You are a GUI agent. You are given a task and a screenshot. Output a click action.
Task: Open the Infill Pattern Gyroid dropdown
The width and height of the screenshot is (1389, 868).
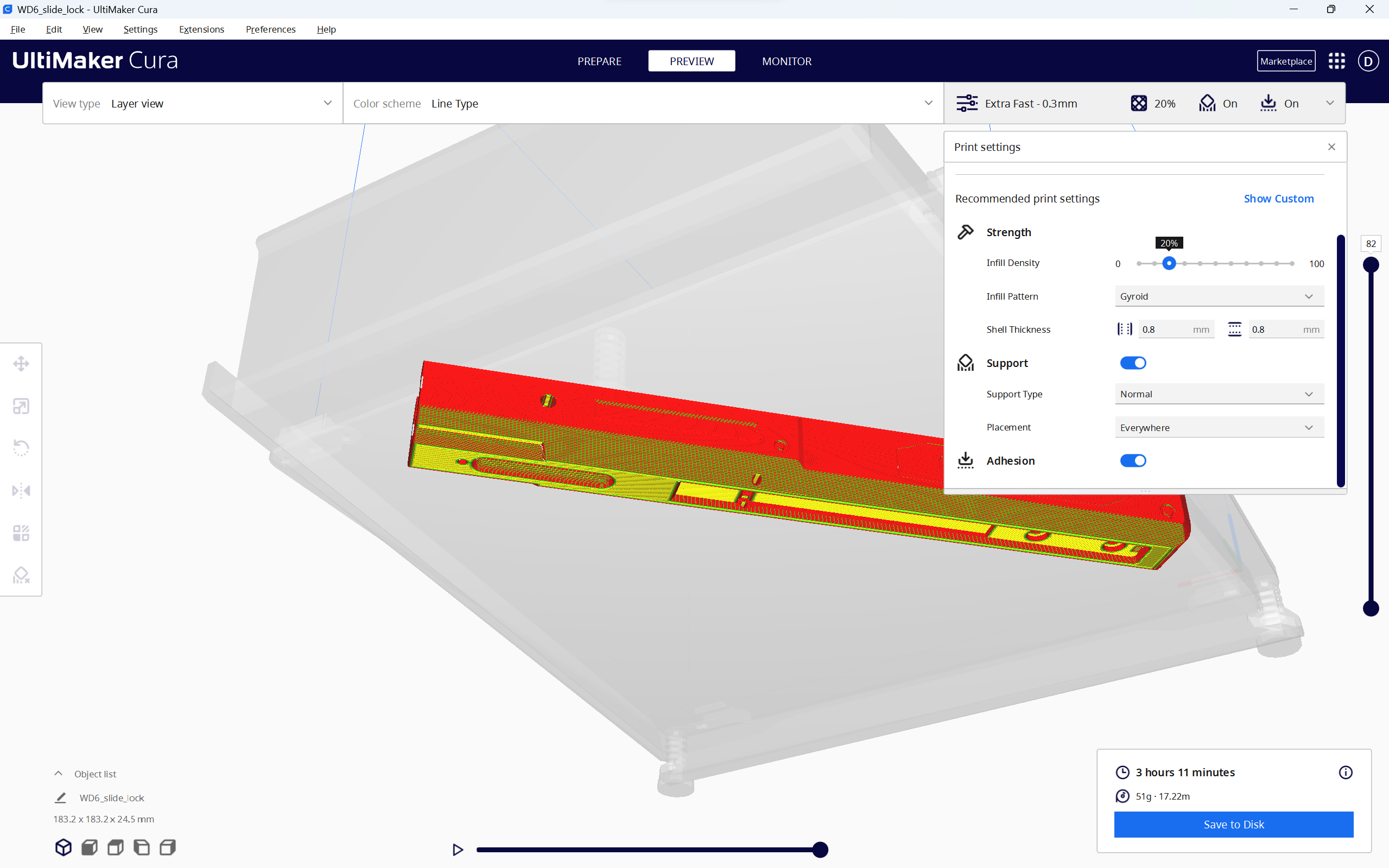pyautogui.click(x=1219, y=296)
